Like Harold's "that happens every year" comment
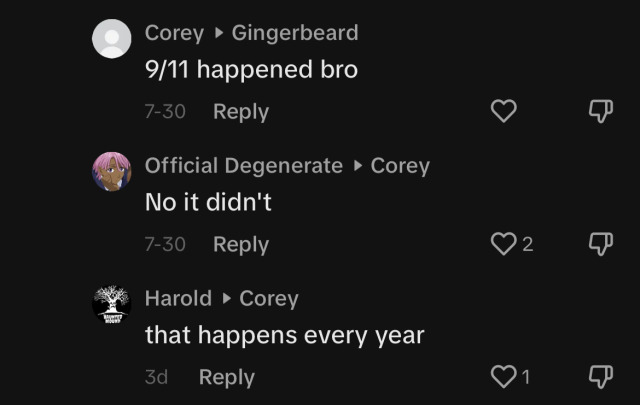The width and height of the screenshot is (640, 405). pyautogui.click(x=504, y=377)
